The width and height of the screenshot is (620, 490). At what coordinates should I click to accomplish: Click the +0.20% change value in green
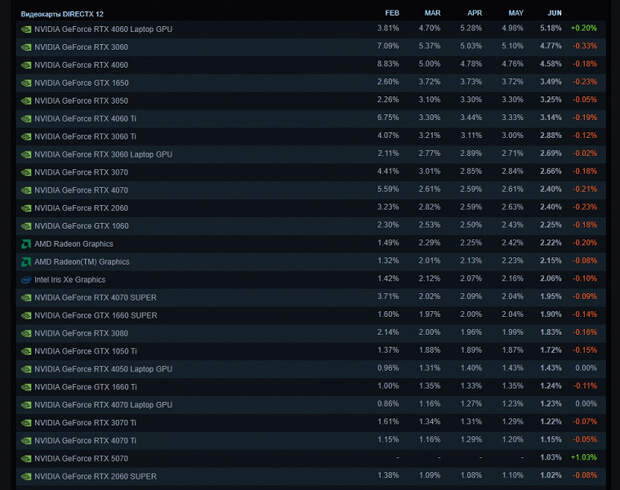click(584, 28)
